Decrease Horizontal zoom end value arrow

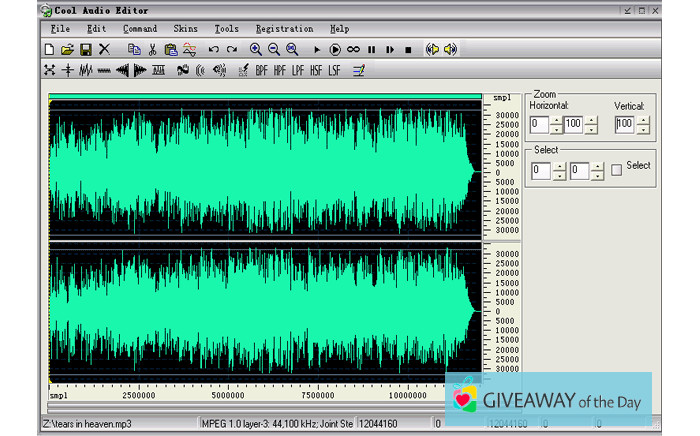[591, 129]
